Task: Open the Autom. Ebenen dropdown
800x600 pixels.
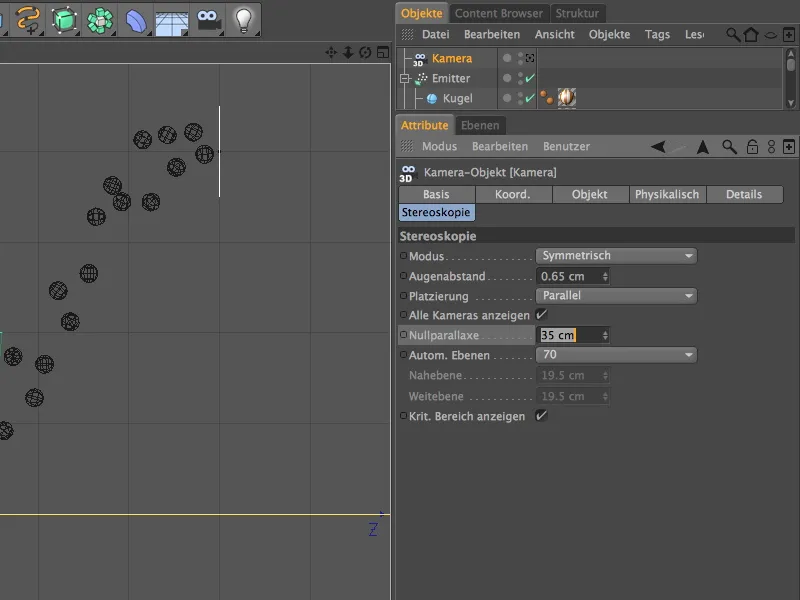Action: [x=616, y=355]
